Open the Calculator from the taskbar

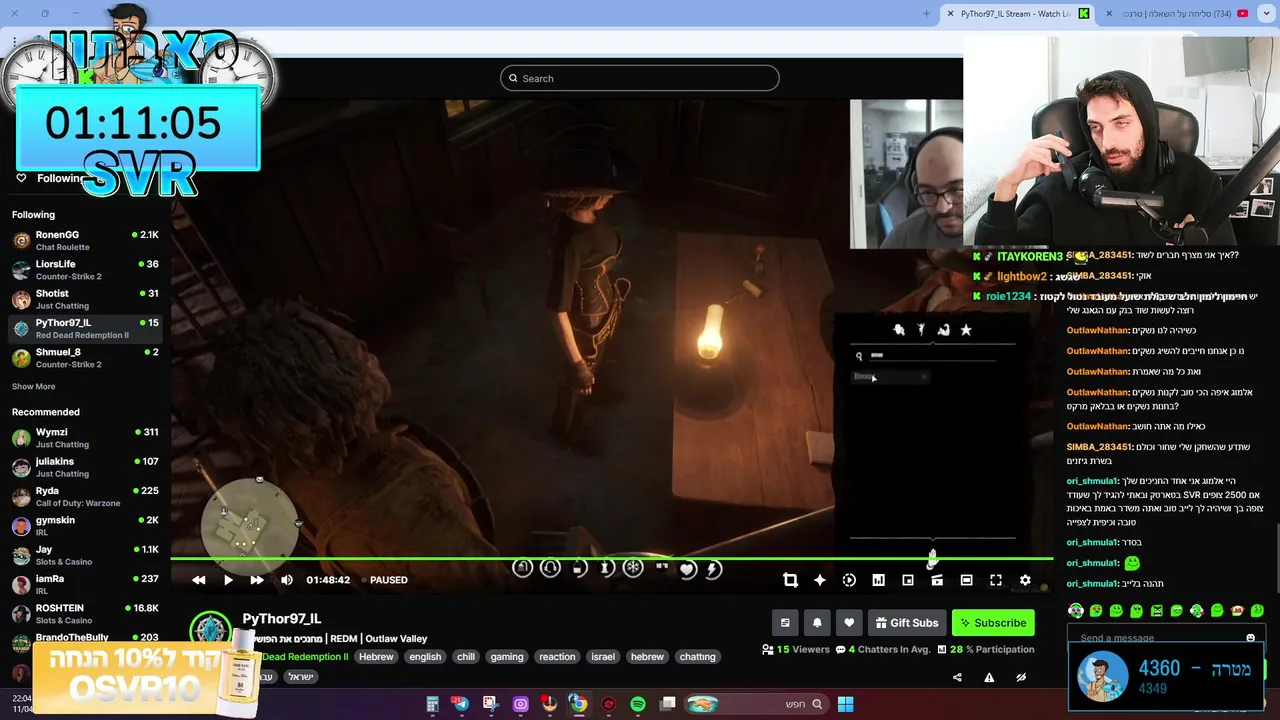[x=432, y=704]
